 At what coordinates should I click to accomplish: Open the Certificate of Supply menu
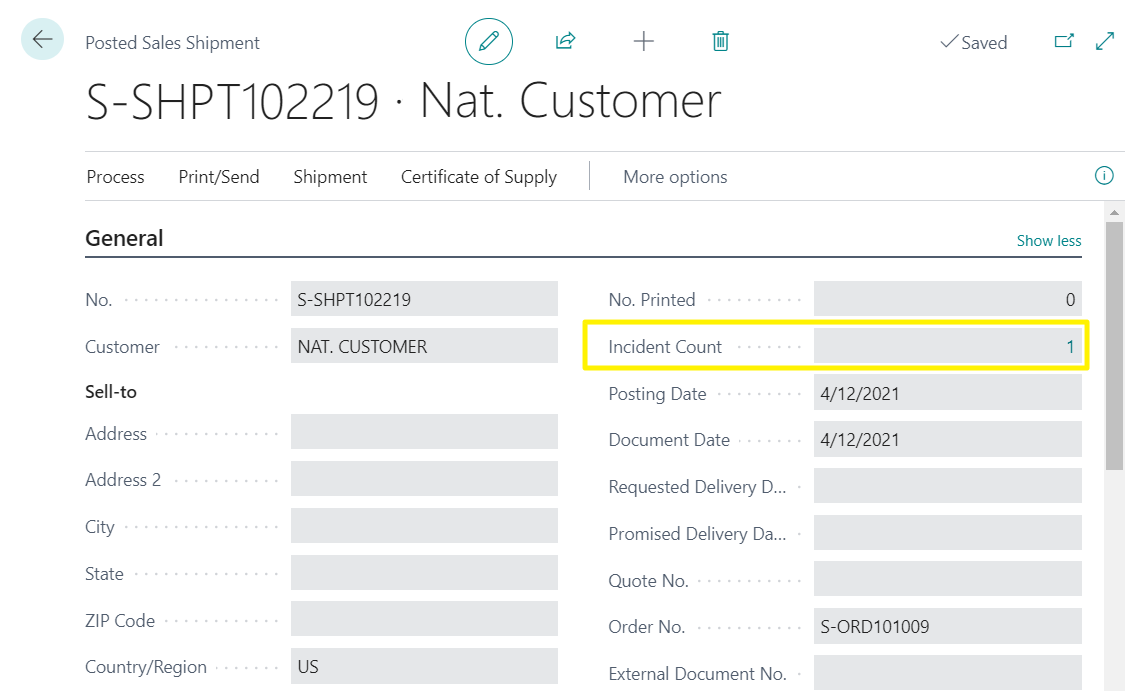pyautogui.click(x=479, y=177)
